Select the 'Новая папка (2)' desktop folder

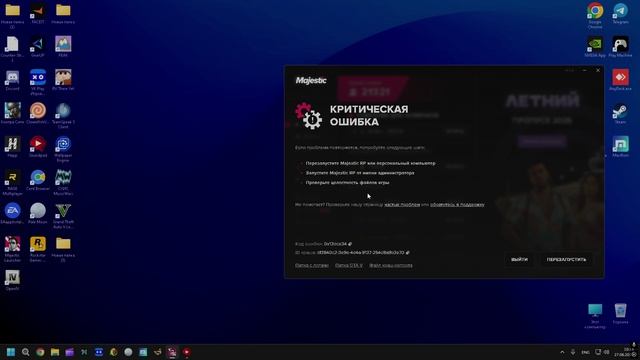(x=12, y=16)
